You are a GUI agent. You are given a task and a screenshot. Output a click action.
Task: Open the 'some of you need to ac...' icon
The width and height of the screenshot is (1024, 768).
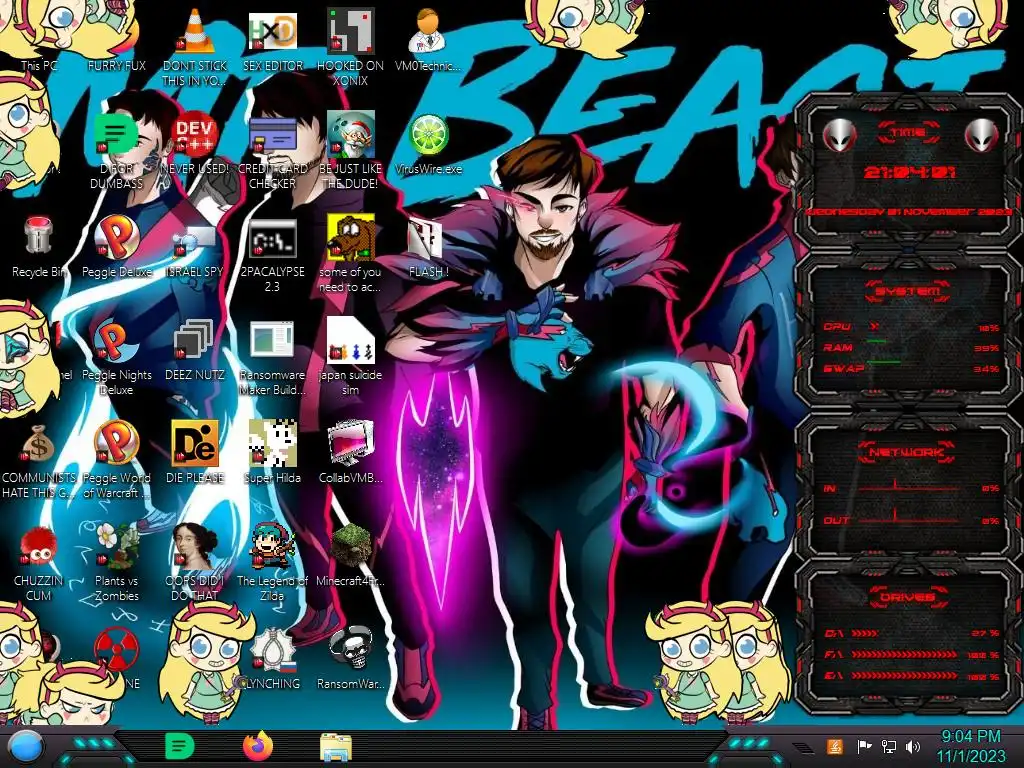click(350, 236)
